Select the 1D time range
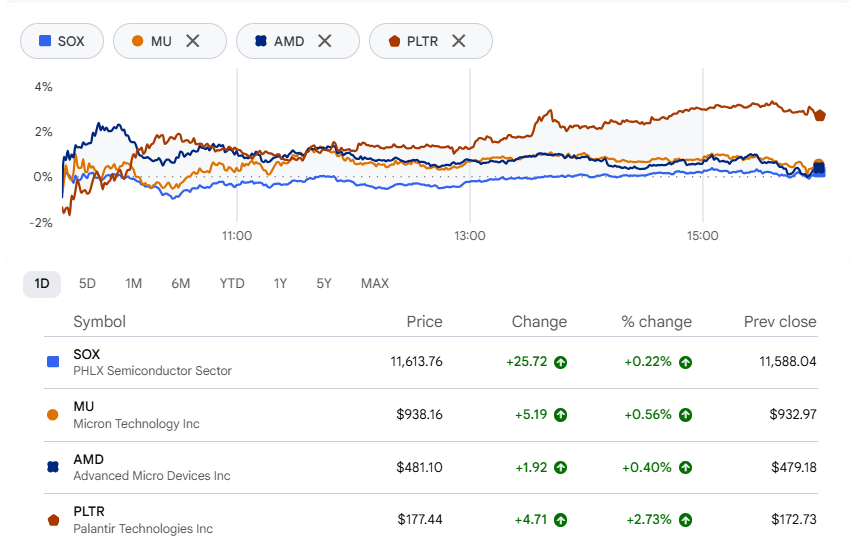 point(42,284)
